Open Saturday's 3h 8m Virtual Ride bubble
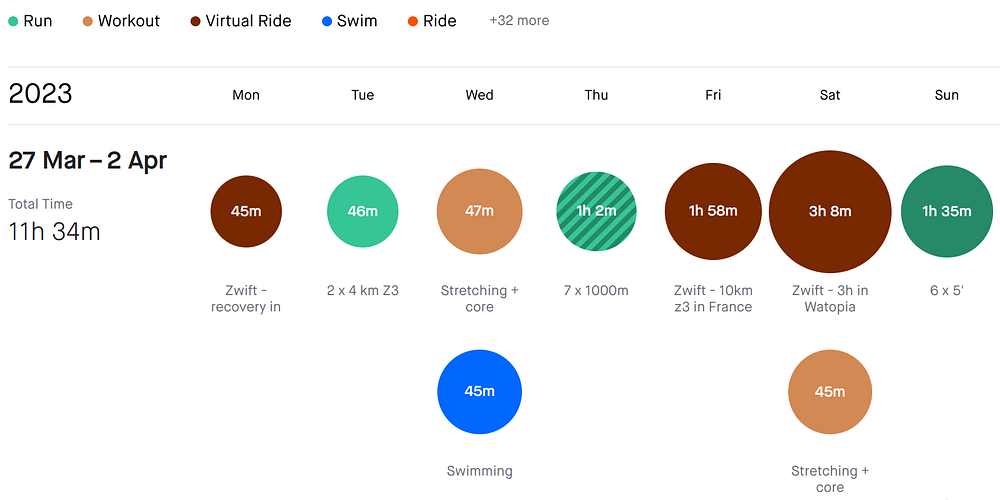The image size is (1000, 500). pos(830,211)
